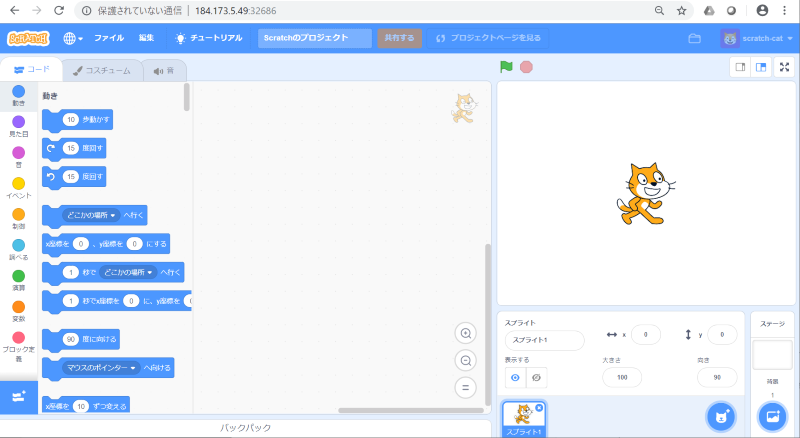Click the green flag to run
This screenshot has height=438, width=800.
[x=506, y=67]
